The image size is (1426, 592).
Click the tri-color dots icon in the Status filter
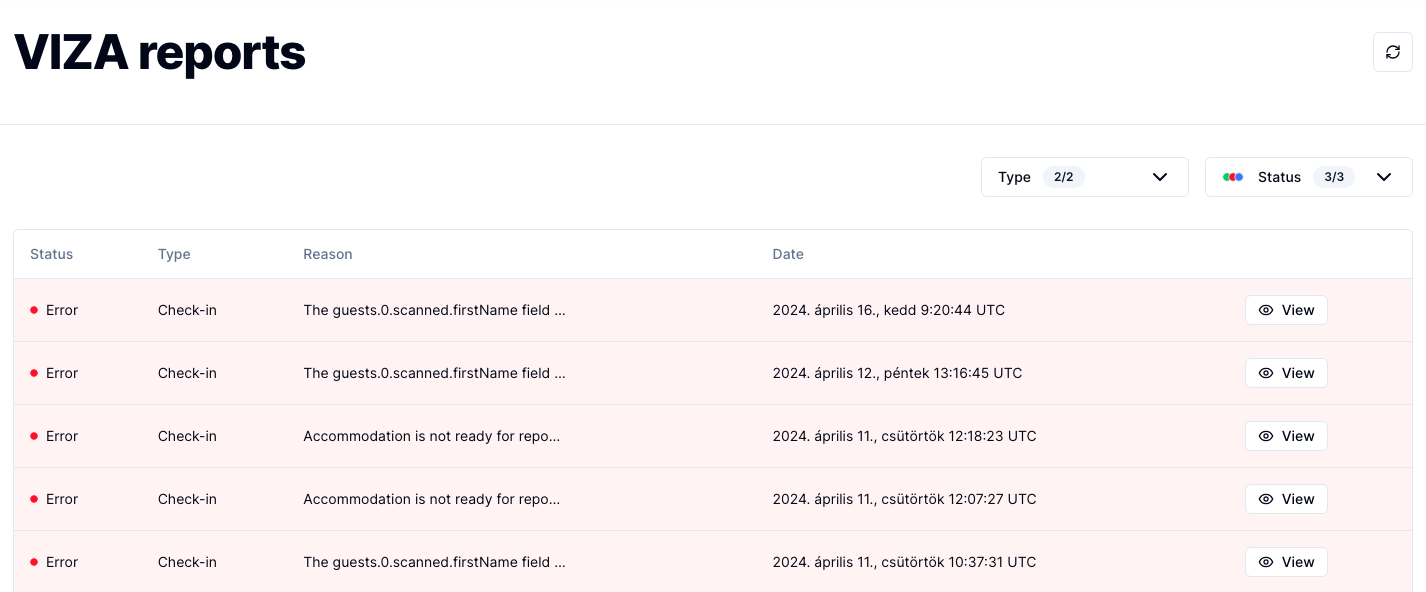[x=1233, y=177]
